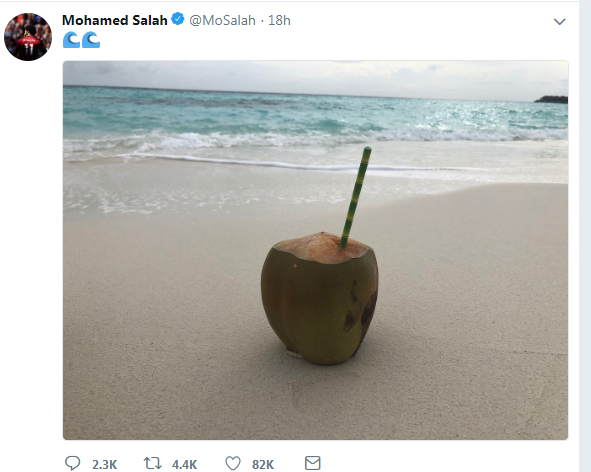The width and height of the screenshot is (591, 472).
Task: Click the reply speech bubble icon
Action: 72,463
